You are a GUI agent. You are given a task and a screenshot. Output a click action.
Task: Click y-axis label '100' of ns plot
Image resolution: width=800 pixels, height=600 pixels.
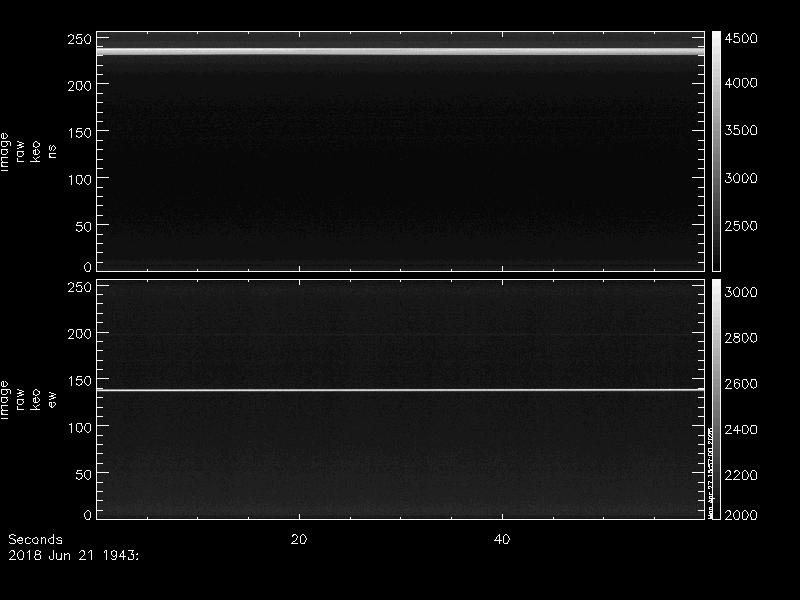pos(80,180)
